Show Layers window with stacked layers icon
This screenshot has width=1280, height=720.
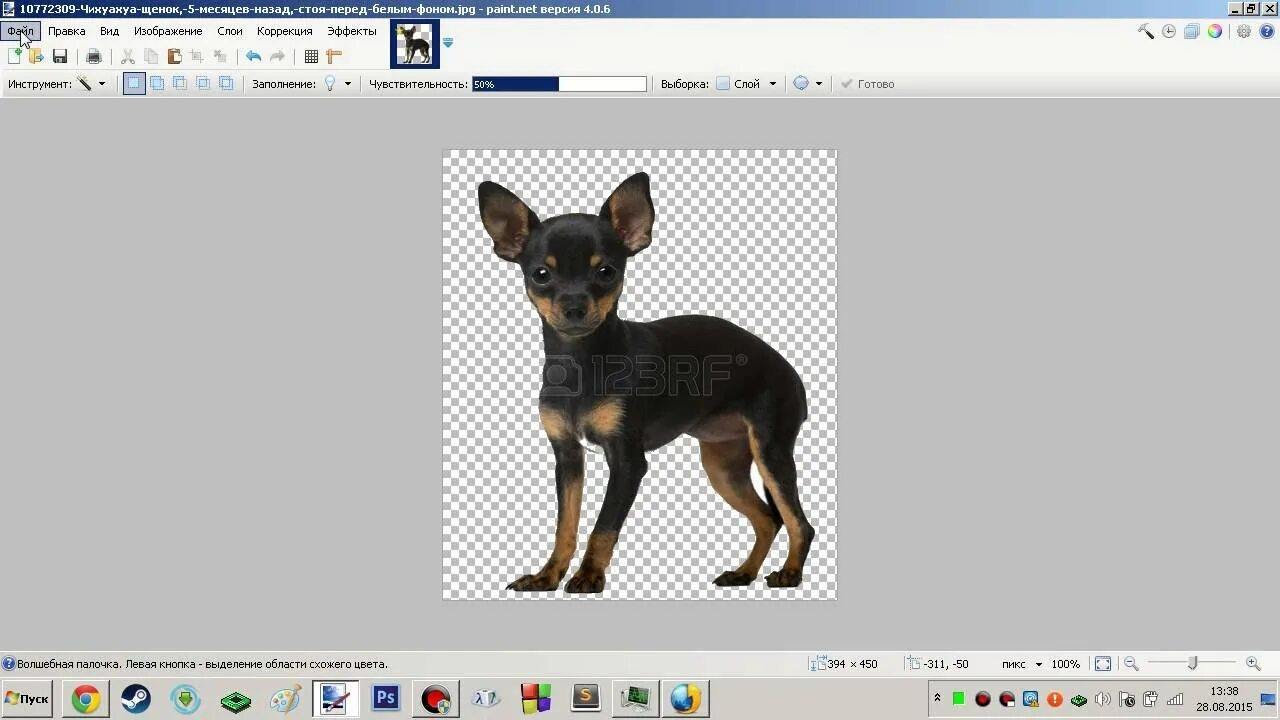click(x=1192, y=31)
